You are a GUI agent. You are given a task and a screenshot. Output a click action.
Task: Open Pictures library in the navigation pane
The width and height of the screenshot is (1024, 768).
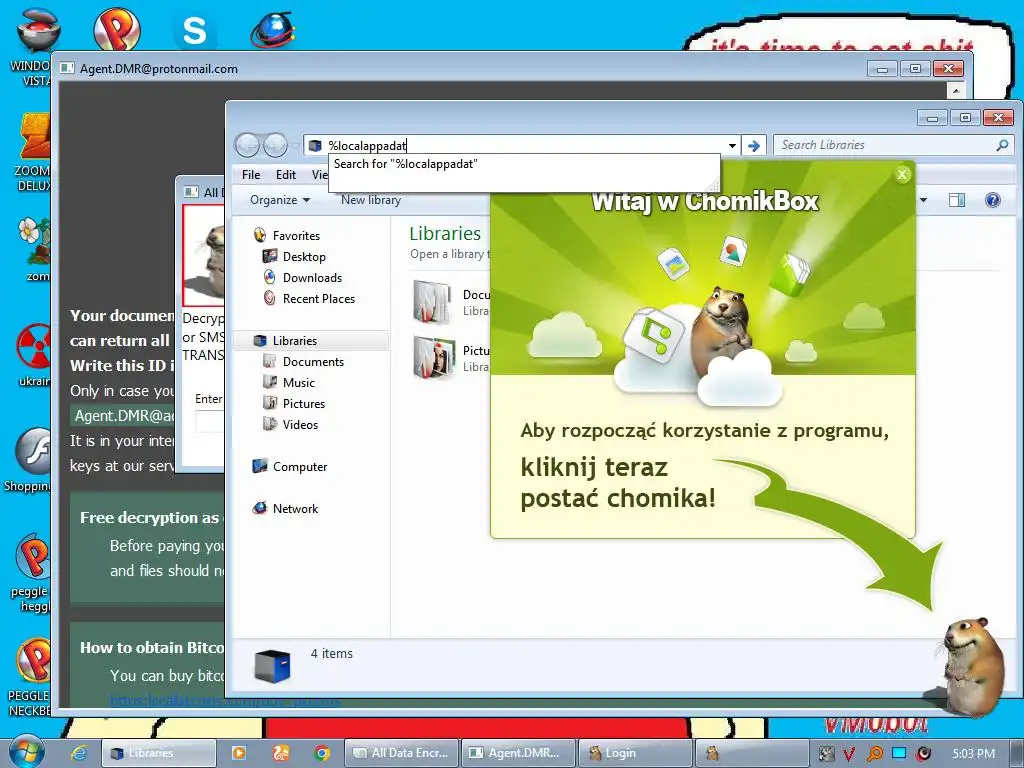coord(304,403)
